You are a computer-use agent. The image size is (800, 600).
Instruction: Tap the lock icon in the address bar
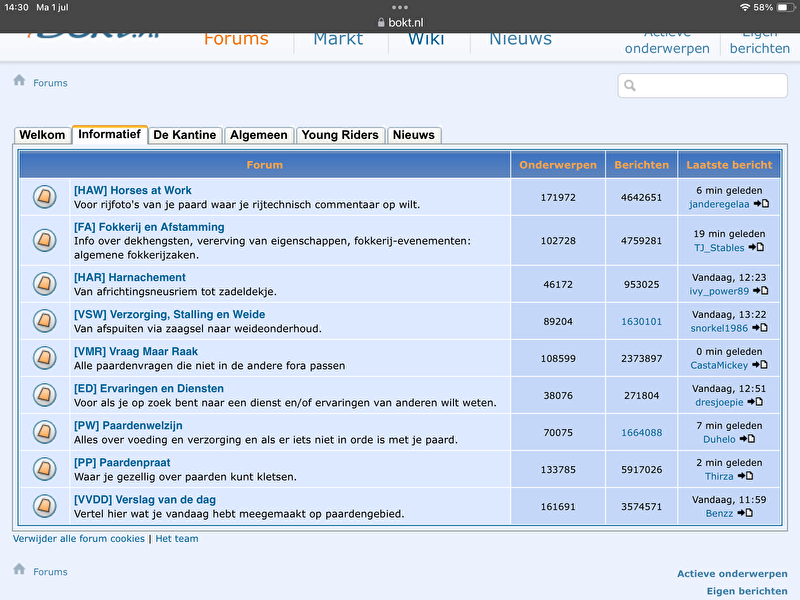[381, 22]
